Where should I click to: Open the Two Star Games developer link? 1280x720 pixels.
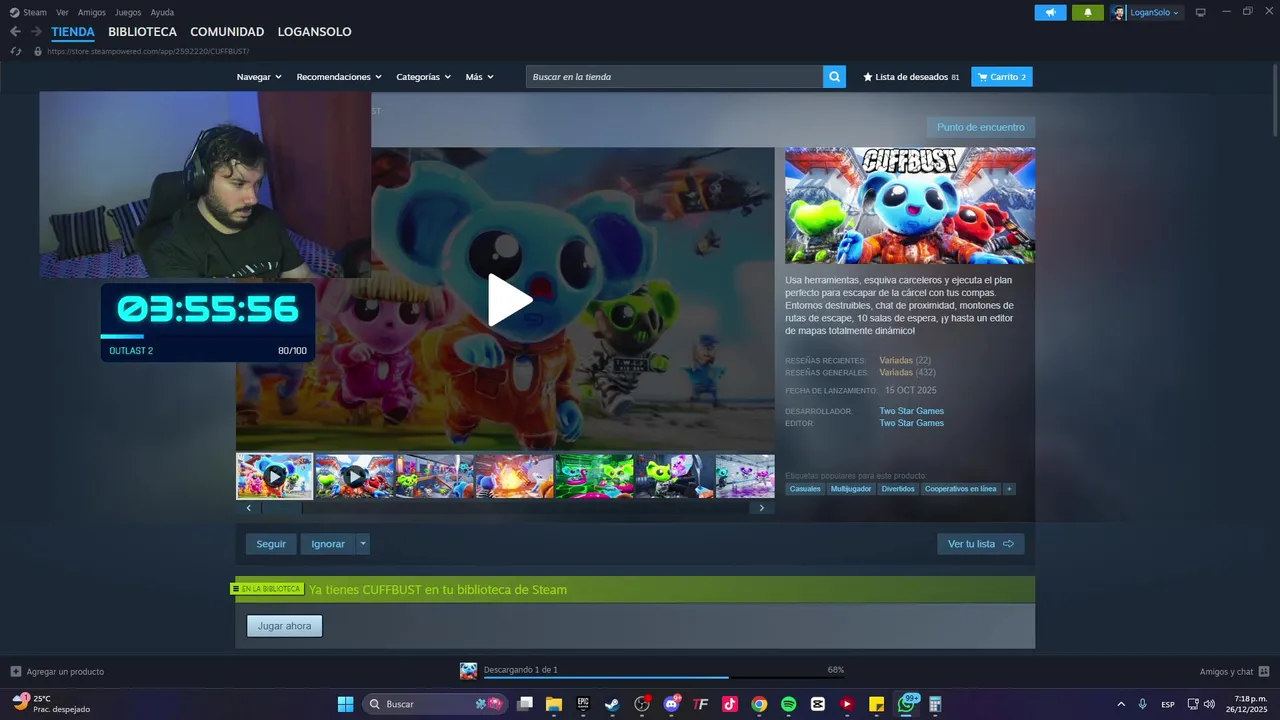pyautogui.click(x=911, y=411)
